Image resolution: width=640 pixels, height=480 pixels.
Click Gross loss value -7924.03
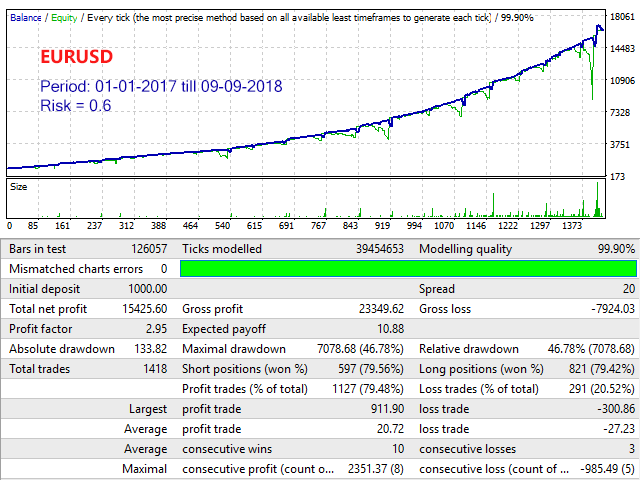coord(613,309)
